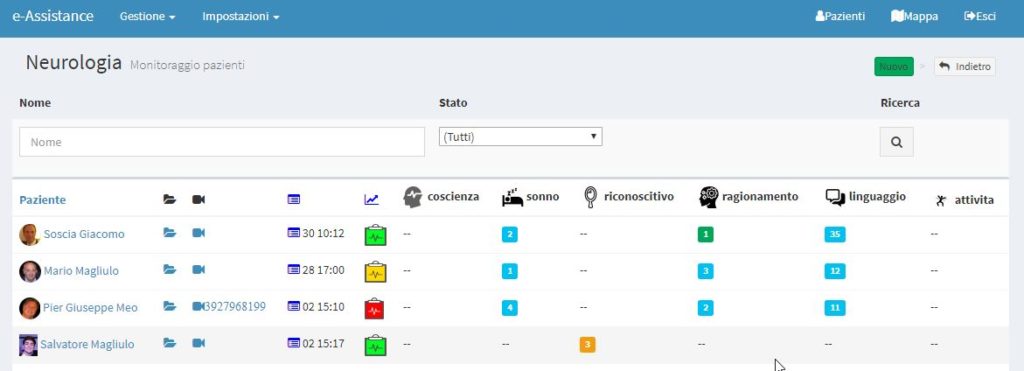Click video camera icon for Pier Giuseppe Meo
The image size is (1024, 371).
click(x=198, y=306)
